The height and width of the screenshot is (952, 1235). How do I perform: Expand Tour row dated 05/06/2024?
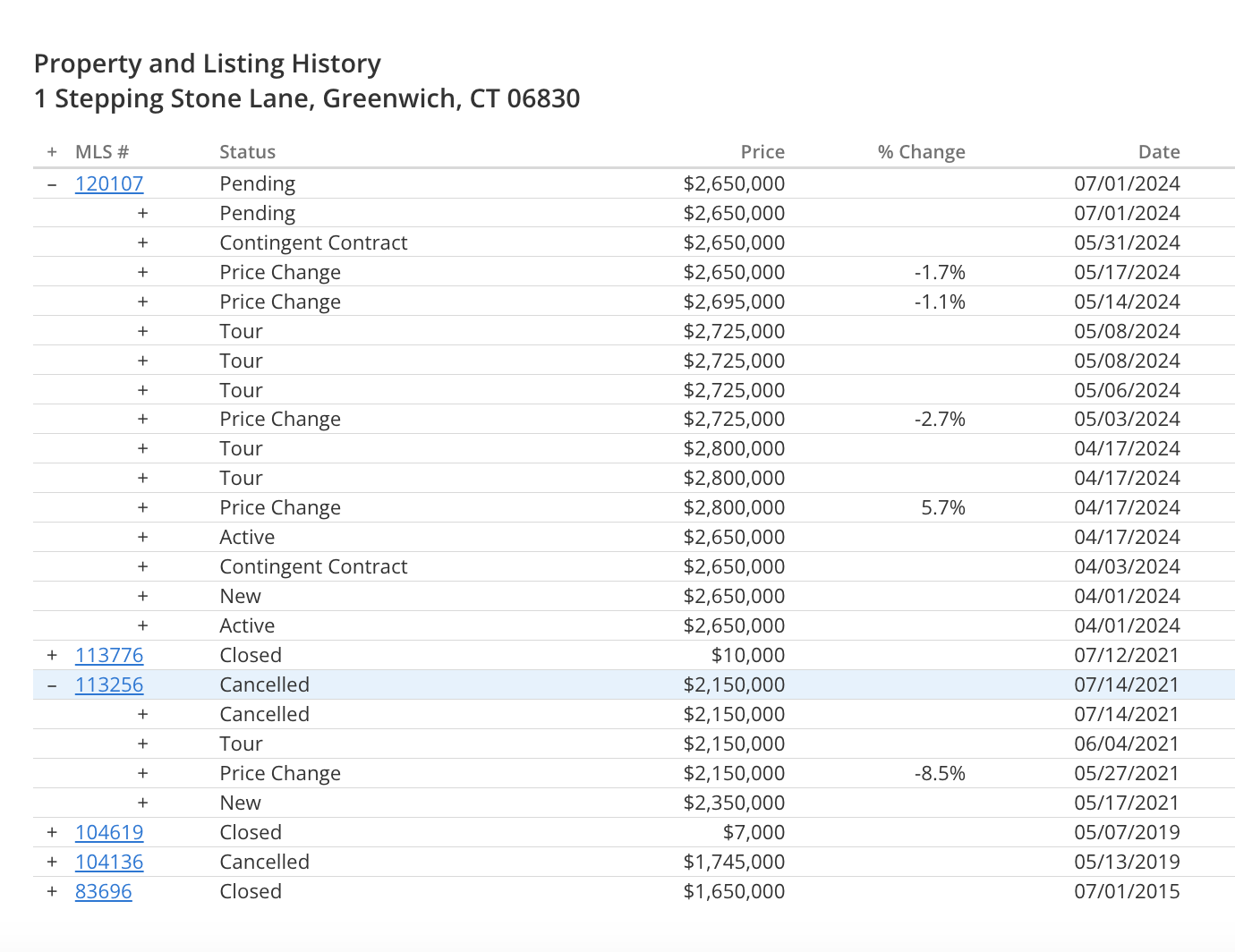coord(142,390)
